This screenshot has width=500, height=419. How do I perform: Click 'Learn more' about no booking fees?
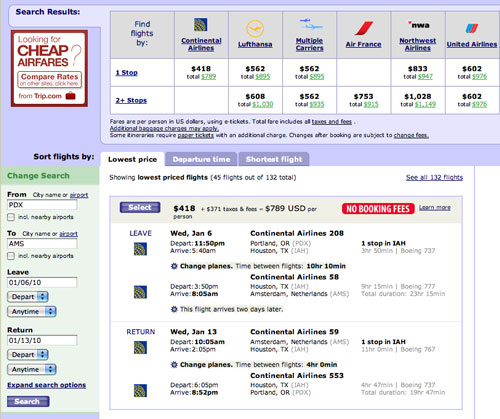click(435, 208)
